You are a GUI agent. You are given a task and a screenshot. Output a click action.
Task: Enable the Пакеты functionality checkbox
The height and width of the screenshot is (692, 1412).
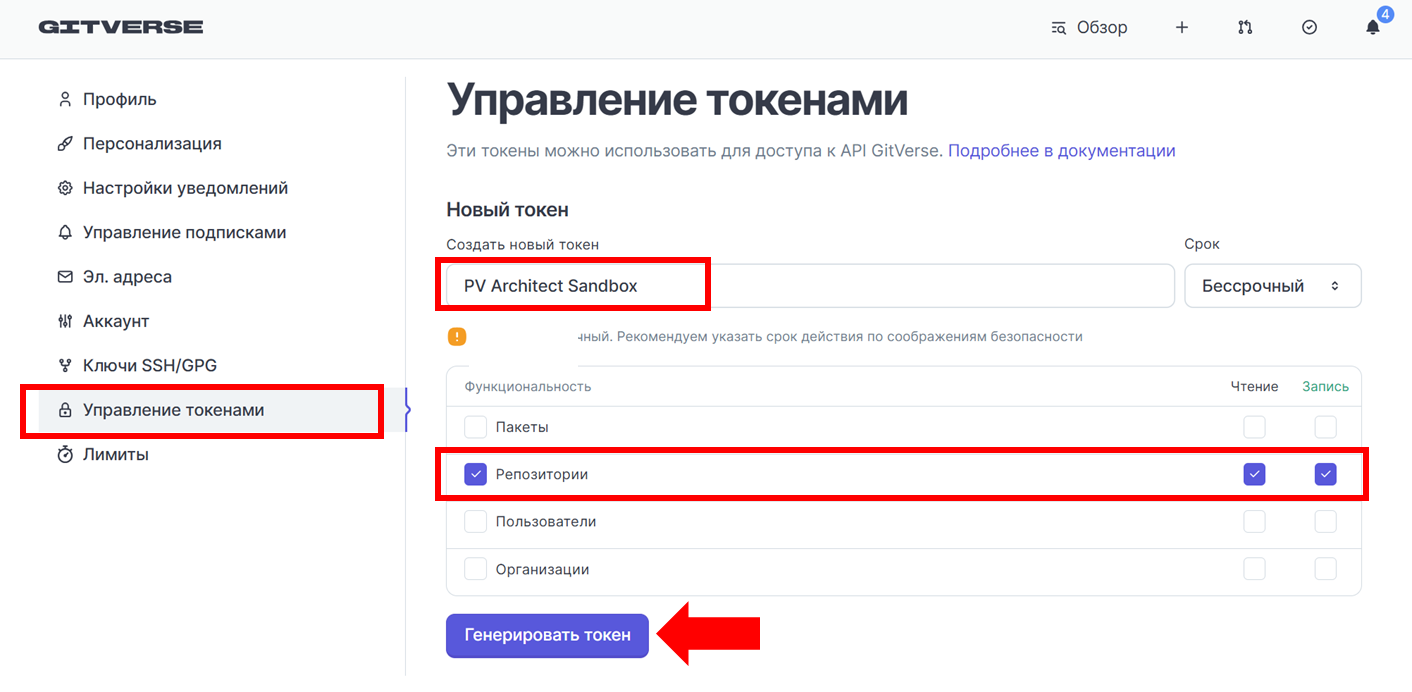click(475, 427)
